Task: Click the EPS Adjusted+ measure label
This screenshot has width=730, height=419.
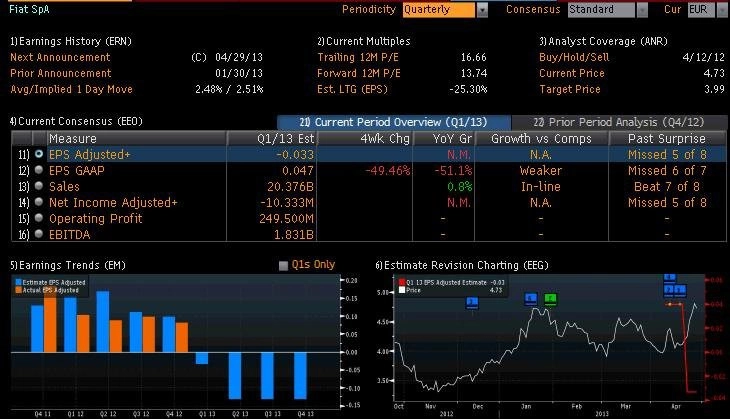Action: coord(89,155)
